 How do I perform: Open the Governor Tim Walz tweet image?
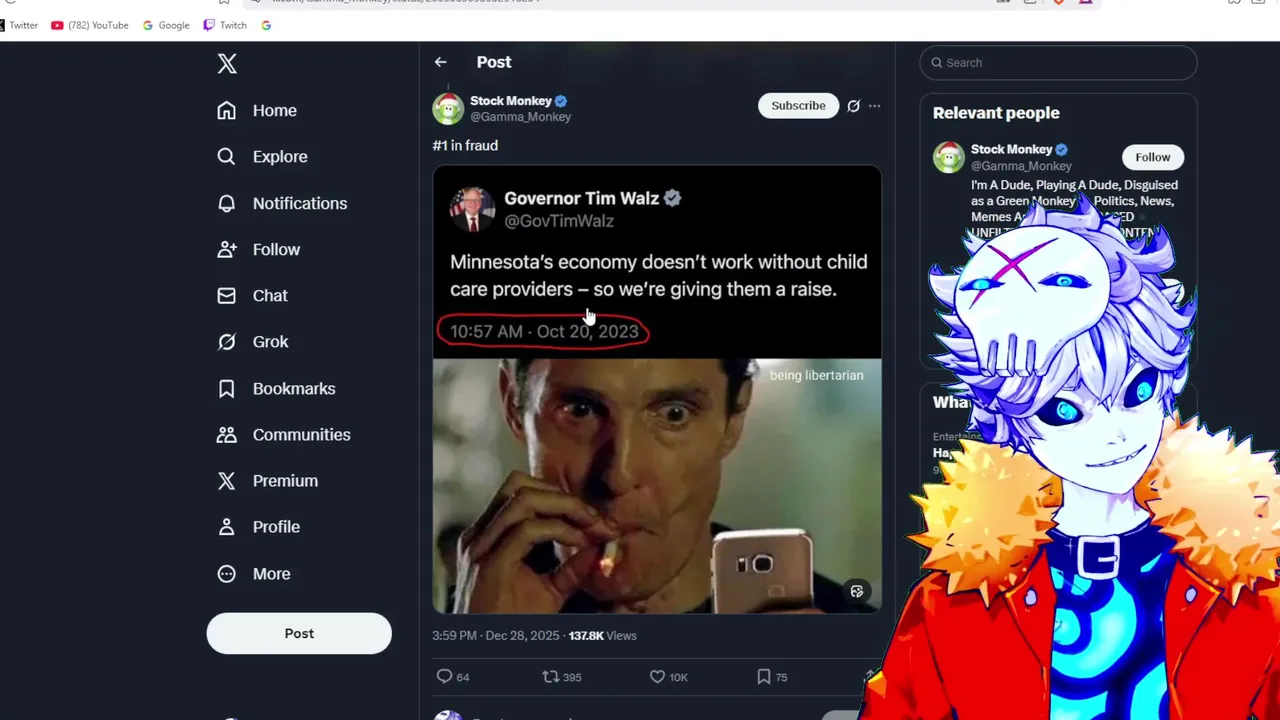tap(657, 389)
